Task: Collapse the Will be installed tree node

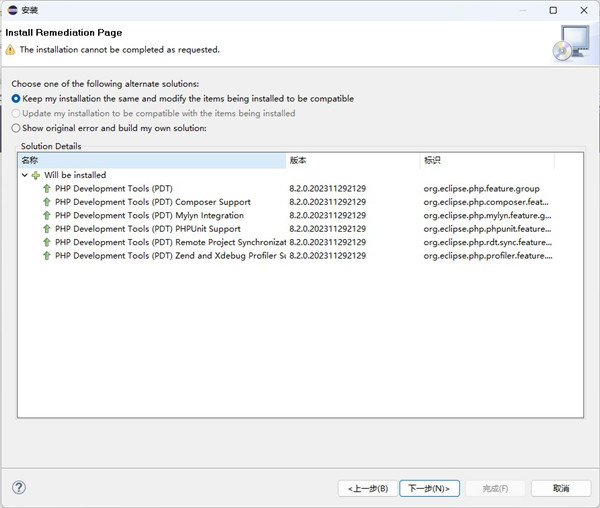Action: [25, 175]
